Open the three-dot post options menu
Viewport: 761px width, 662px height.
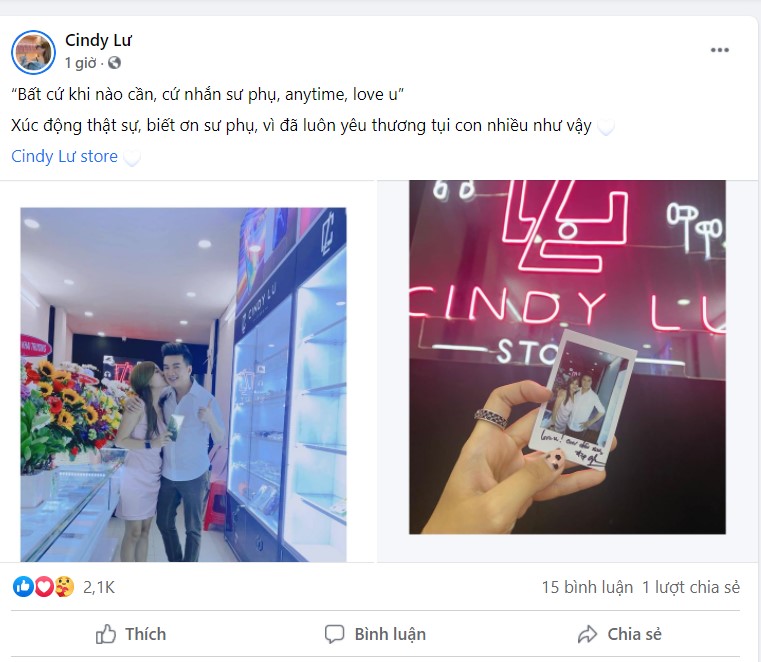click(719, 50)
